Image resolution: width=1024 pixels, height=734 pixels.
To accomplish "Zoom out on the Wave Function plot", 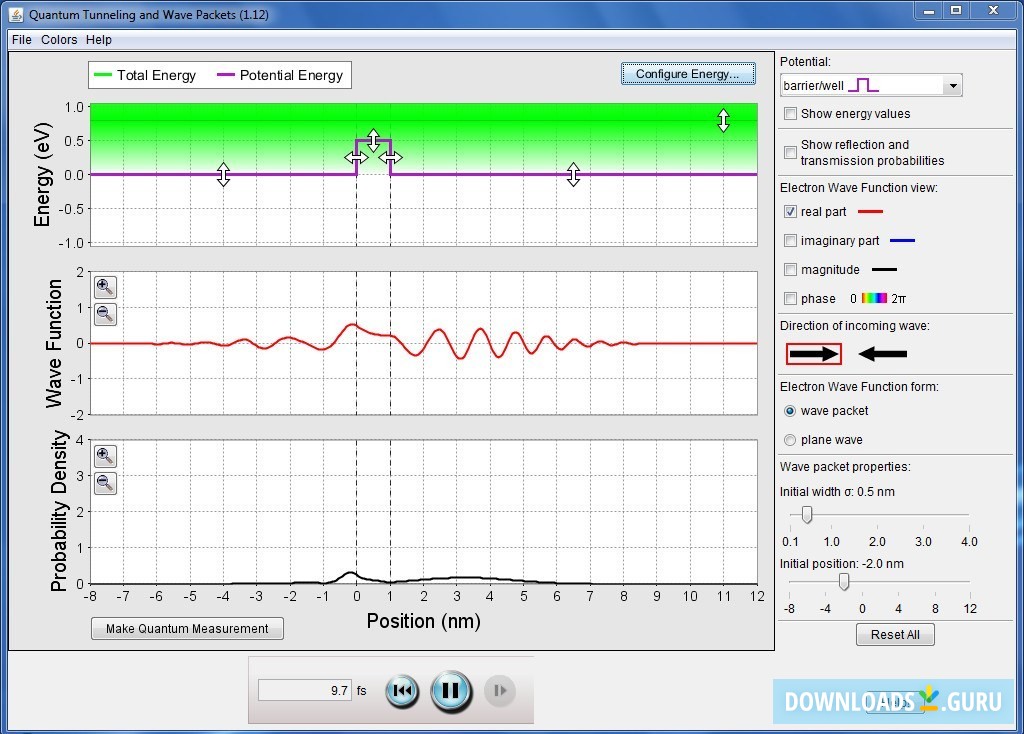I will (104, 313).
